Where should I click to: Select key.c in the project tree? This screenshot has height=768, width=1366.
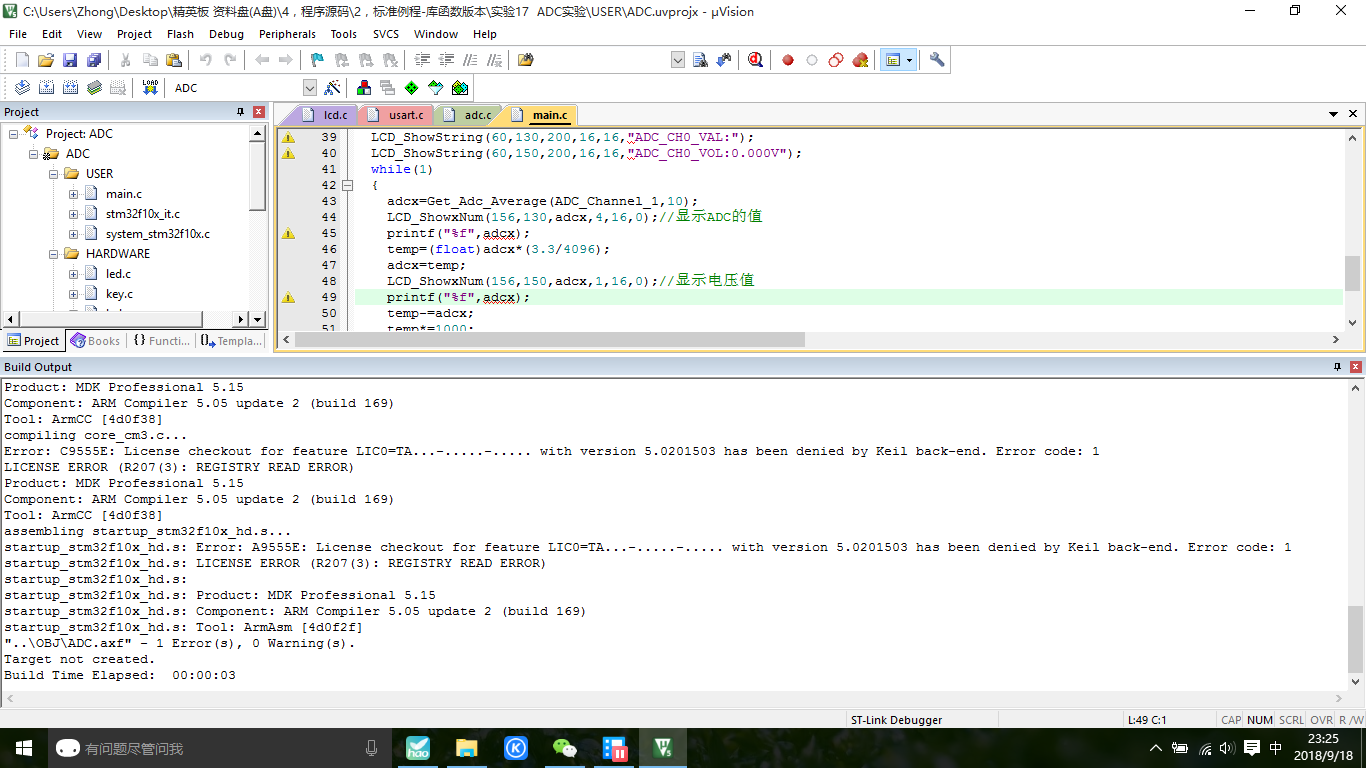click(119, 294)
